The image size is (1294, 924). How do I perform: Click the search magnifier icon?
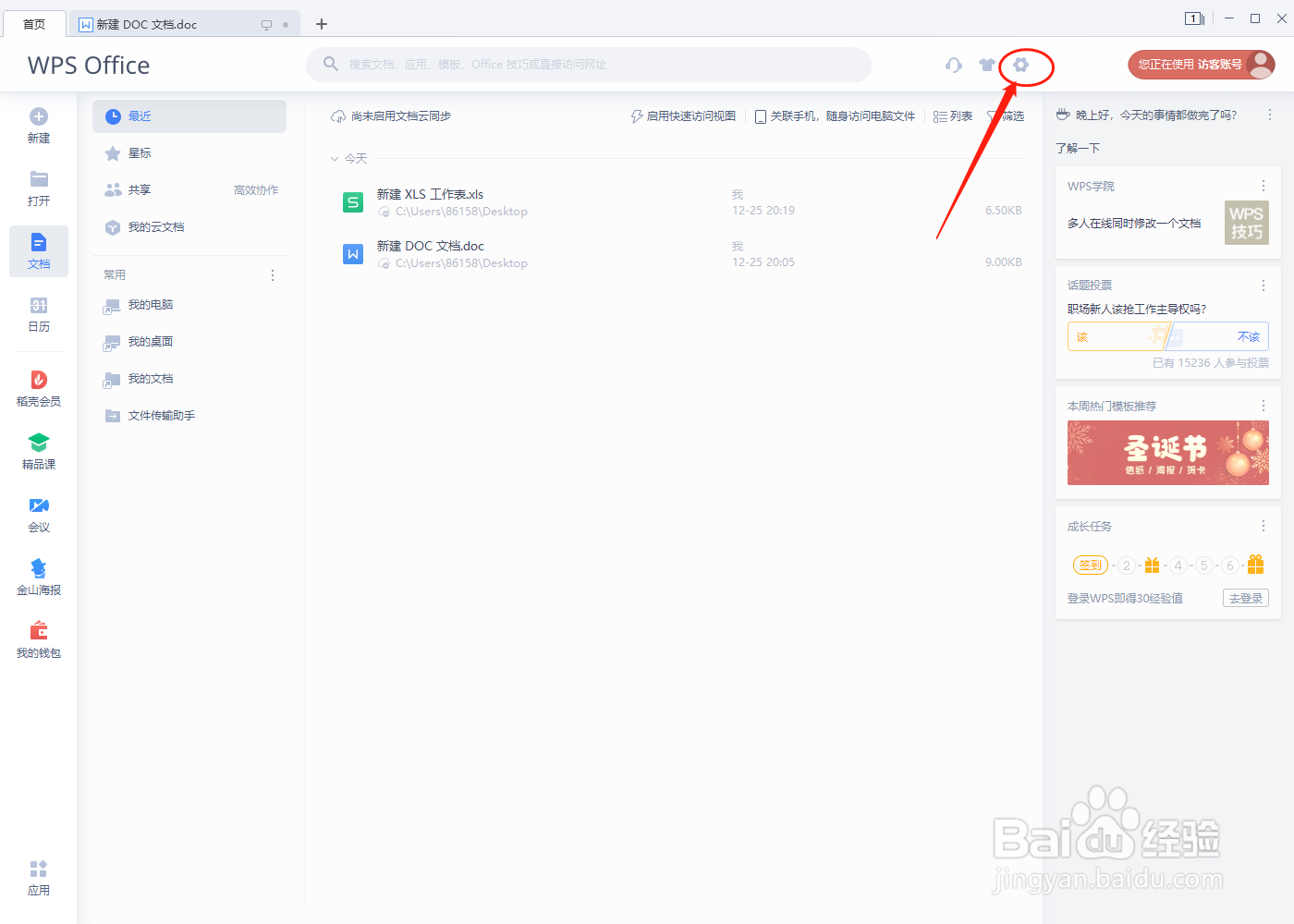point(330,64)
